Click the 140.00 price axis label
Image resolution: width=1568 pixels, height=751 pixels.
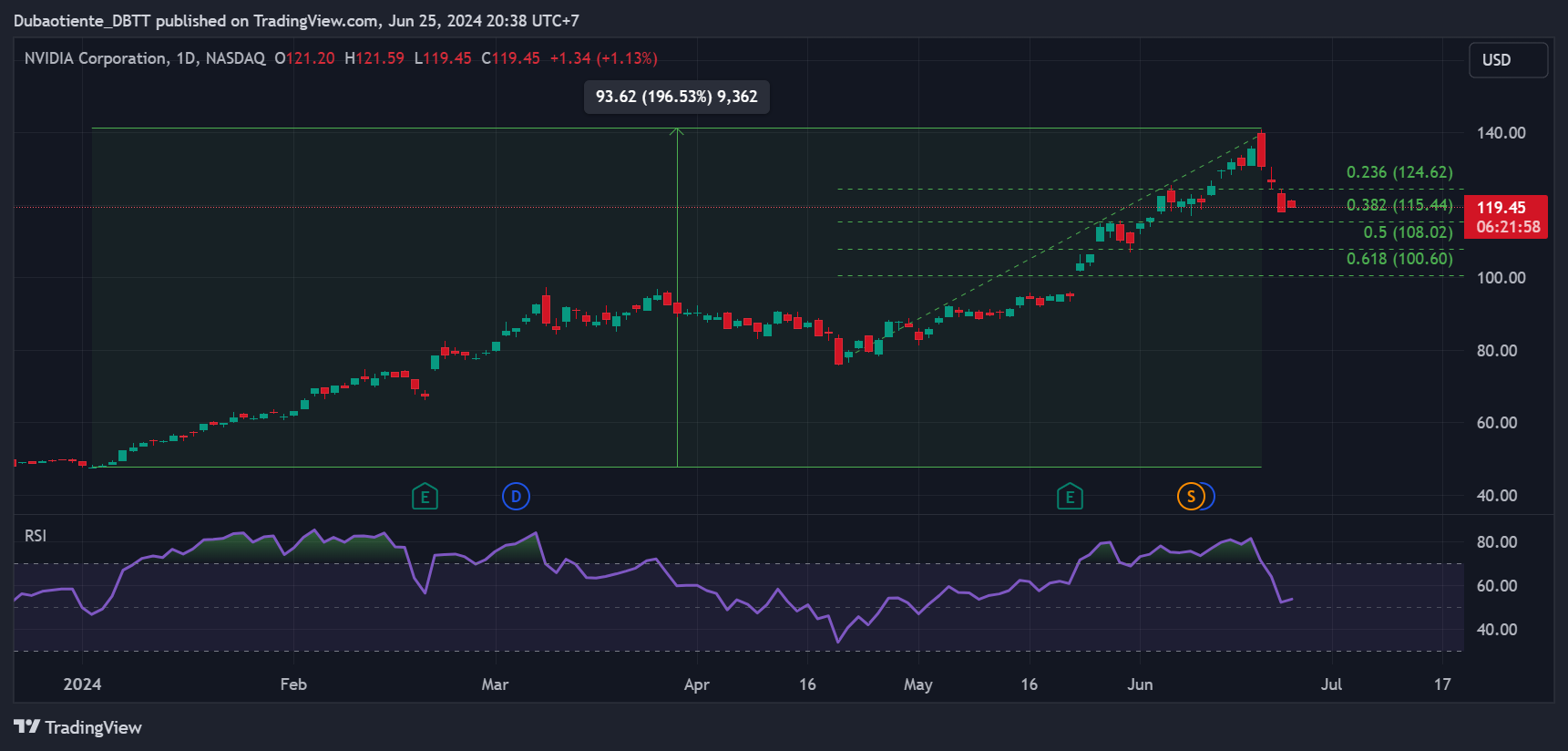[x=1501, y=133]
